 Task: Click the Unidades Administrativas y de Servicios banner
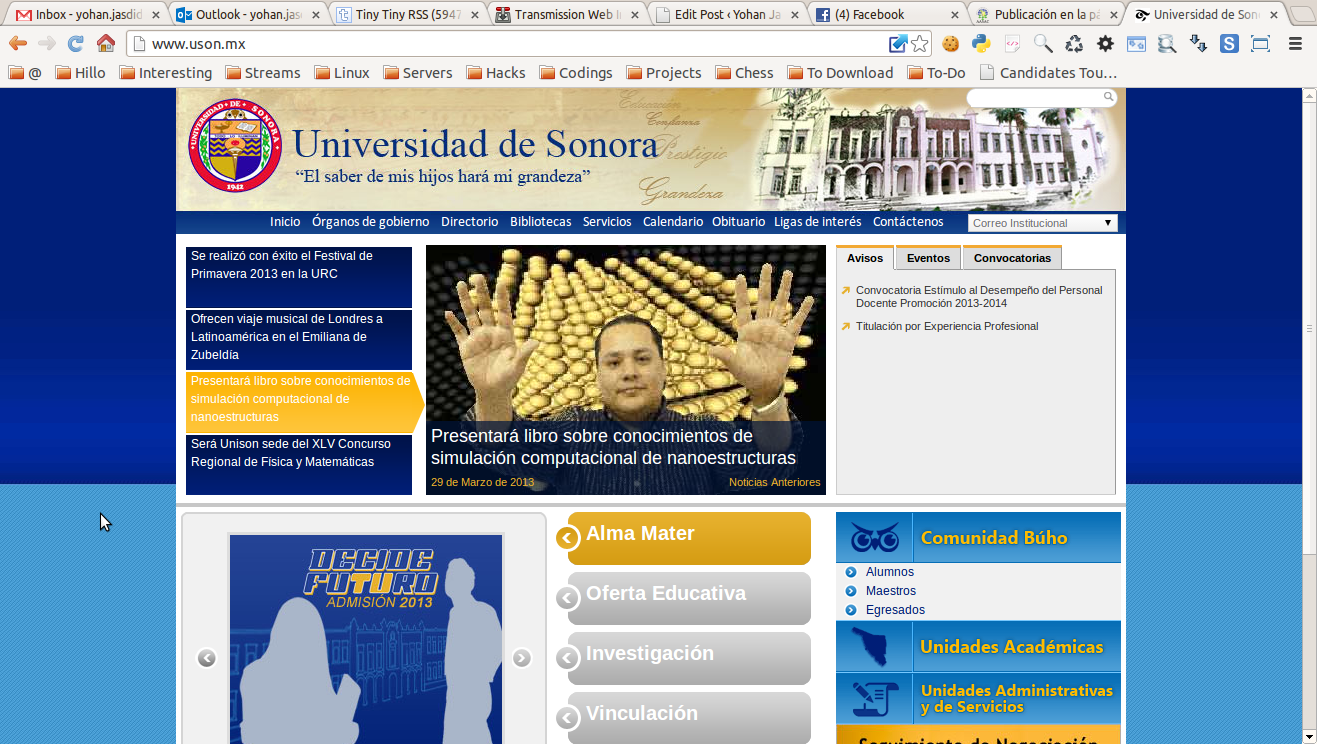tap(978, 698)
